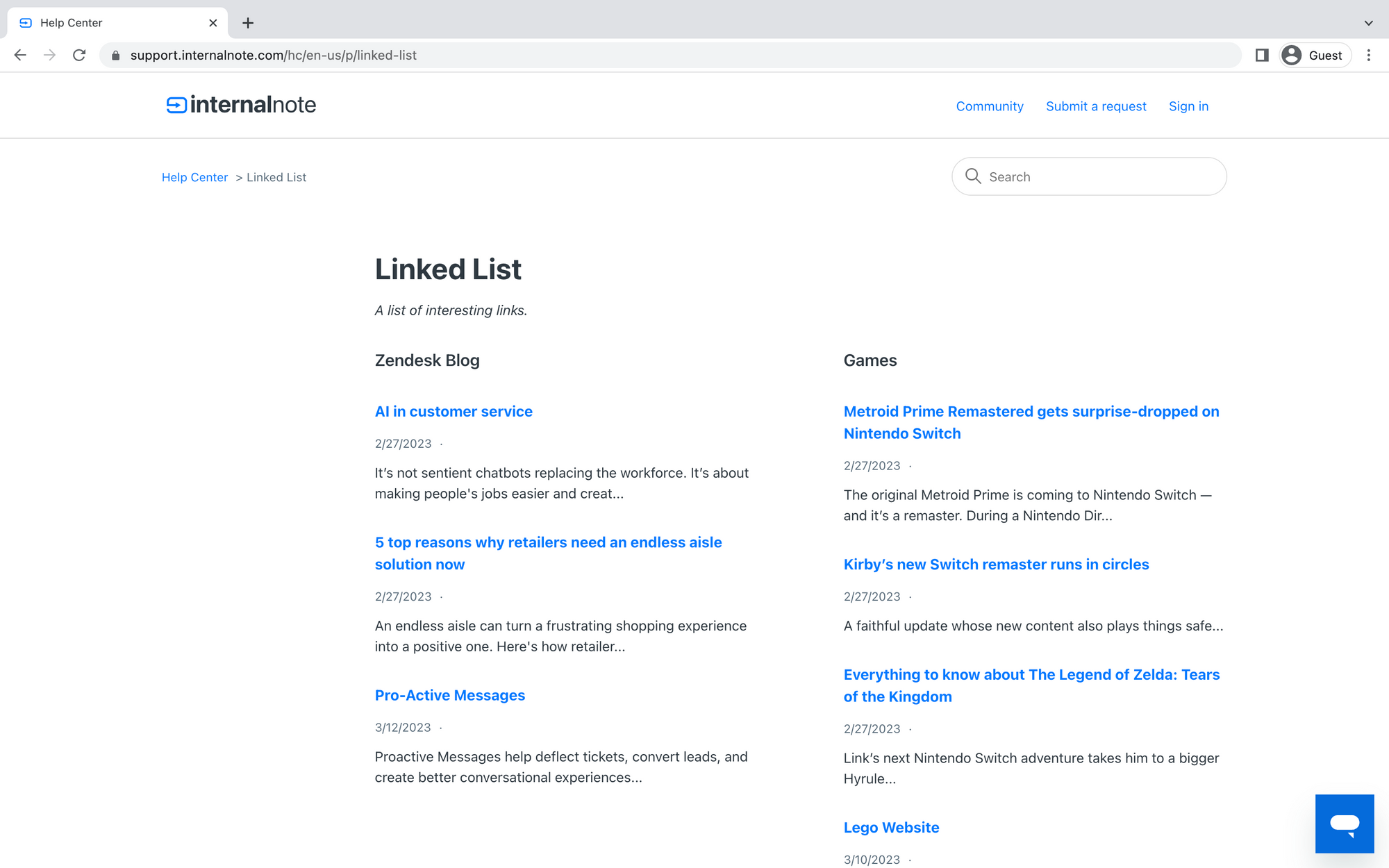Click the Sign in link
The height and width of the screenshot is (868, 1389).
pos(1188,106)
